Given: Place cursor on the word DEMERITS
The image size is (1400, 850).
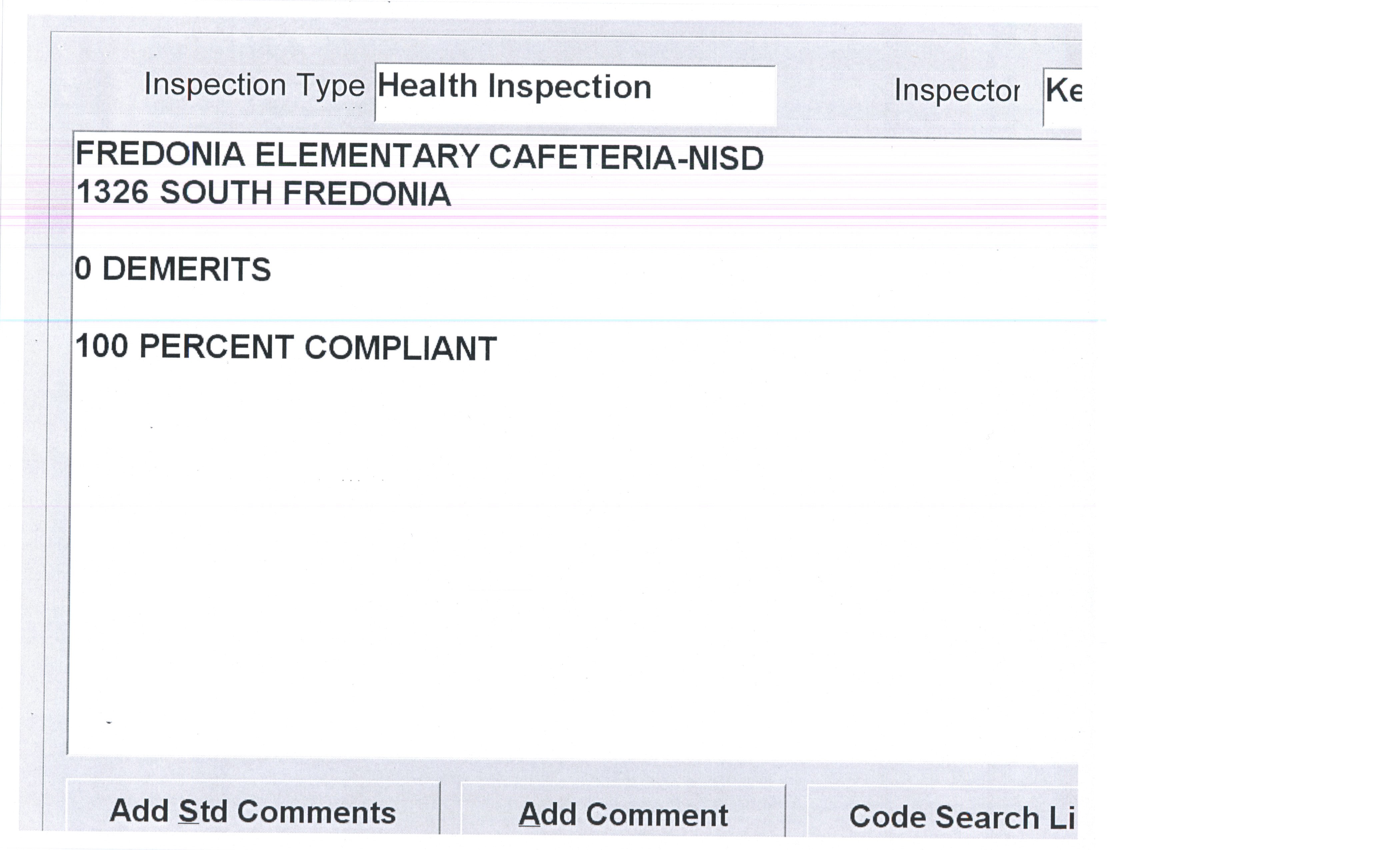Looking at the screenshot, I should coord(186,269).
